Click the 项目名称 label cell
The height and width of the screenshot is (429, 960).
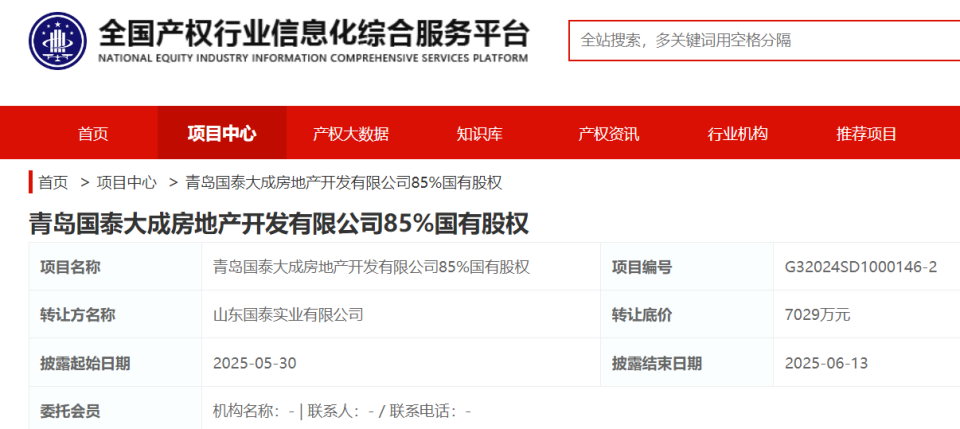click(115, 267)
